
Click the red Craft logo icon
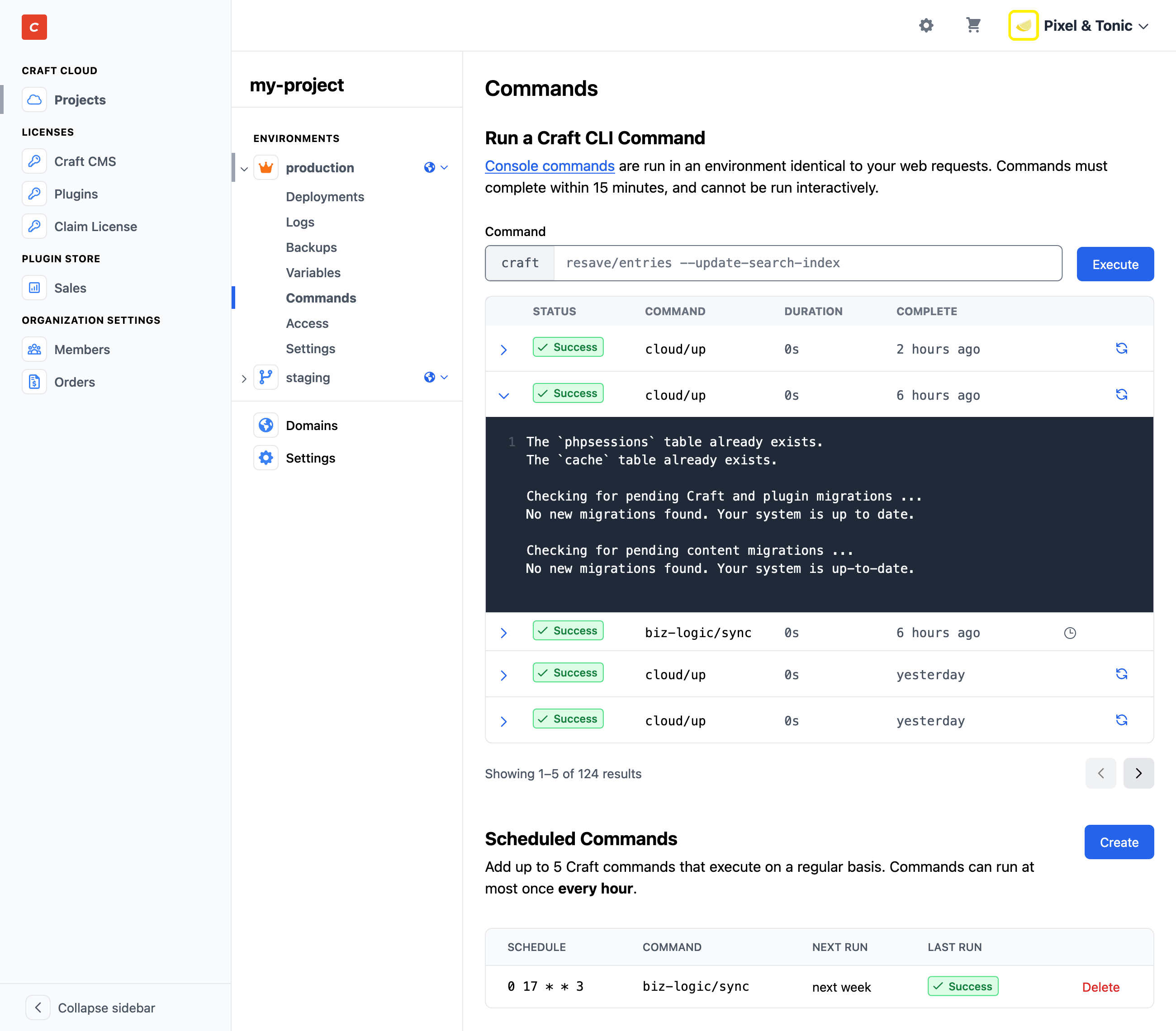[x=34, y=27]
